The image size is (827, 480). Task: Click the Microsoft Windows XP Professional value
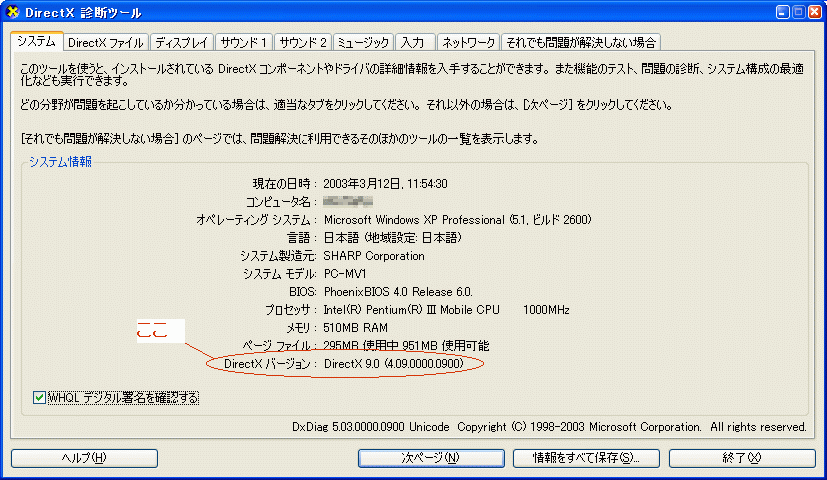pos(457,219)
